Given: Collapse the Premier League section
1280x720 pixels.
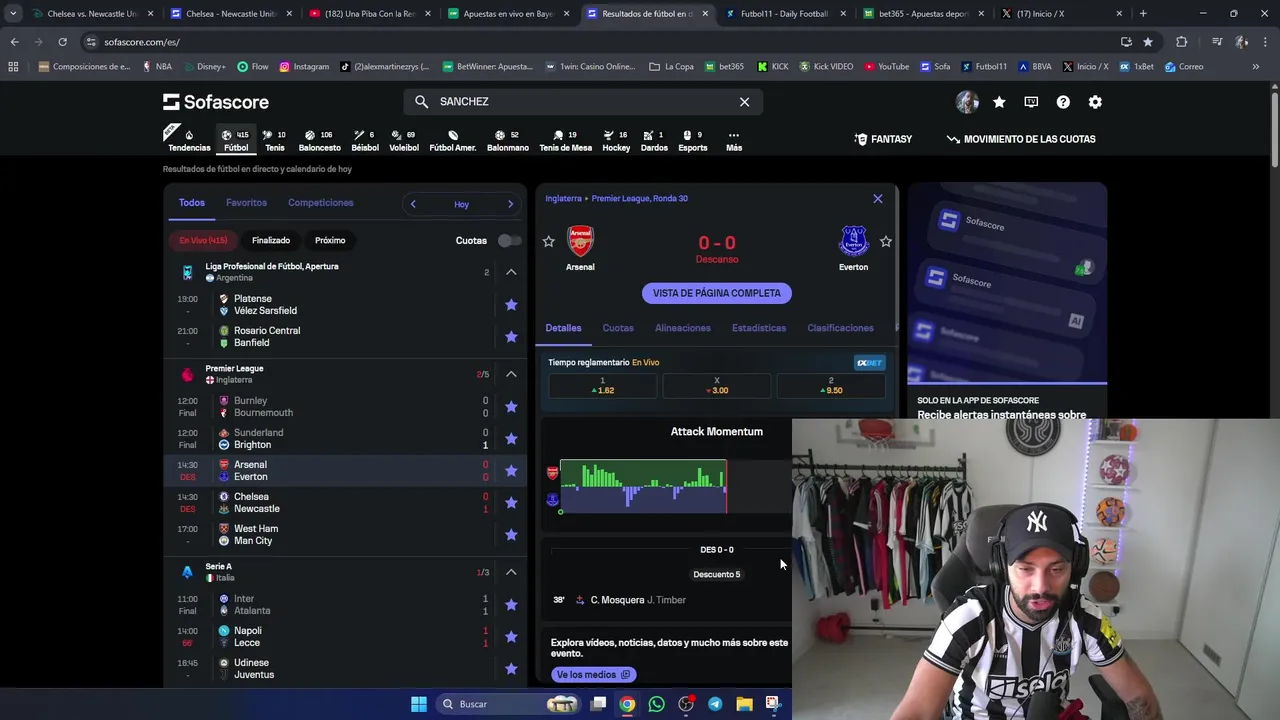Looking at the screenshot, I should tap(511, 374).
